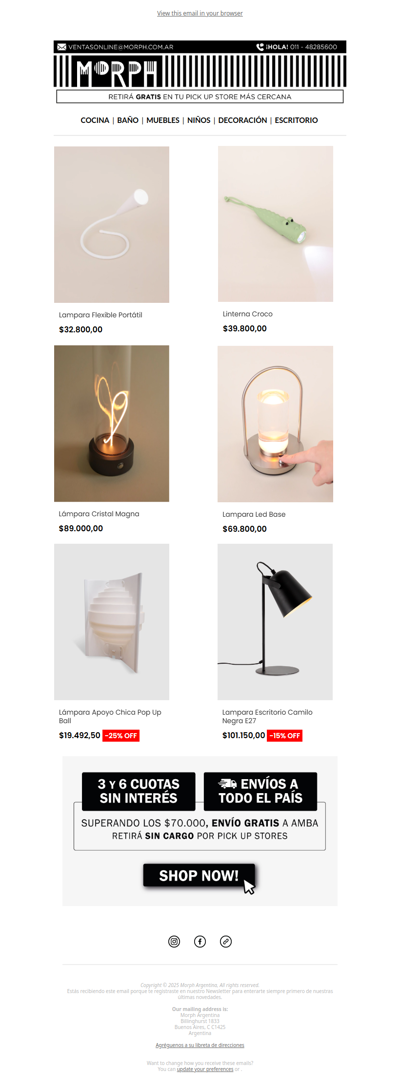400x1087 pixels.
Task: Click the SHOP NOW! button
Action: pyautogui.click(x=200, y=876)
